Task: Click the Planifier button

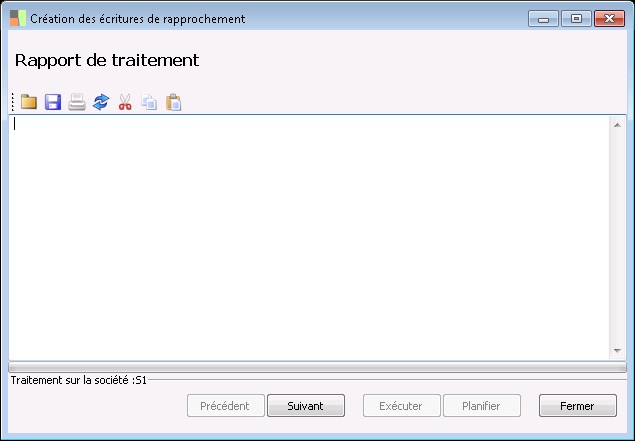Action: pos(482,406)
